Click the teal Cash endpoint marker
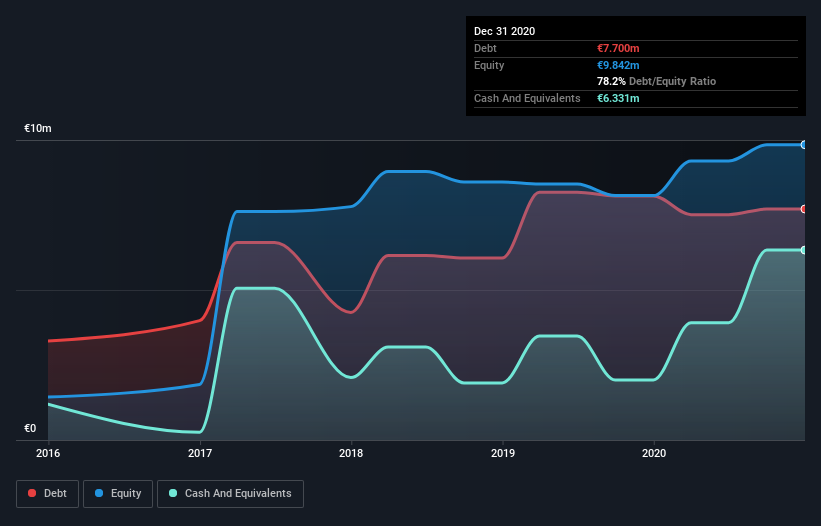821x526 pixels. pyautogui.click(x=804, y=250)
